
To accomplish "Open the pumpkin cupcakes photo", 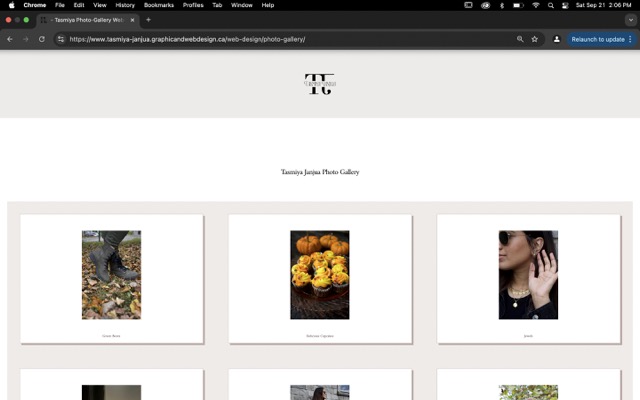I will [x=319, y=275].
